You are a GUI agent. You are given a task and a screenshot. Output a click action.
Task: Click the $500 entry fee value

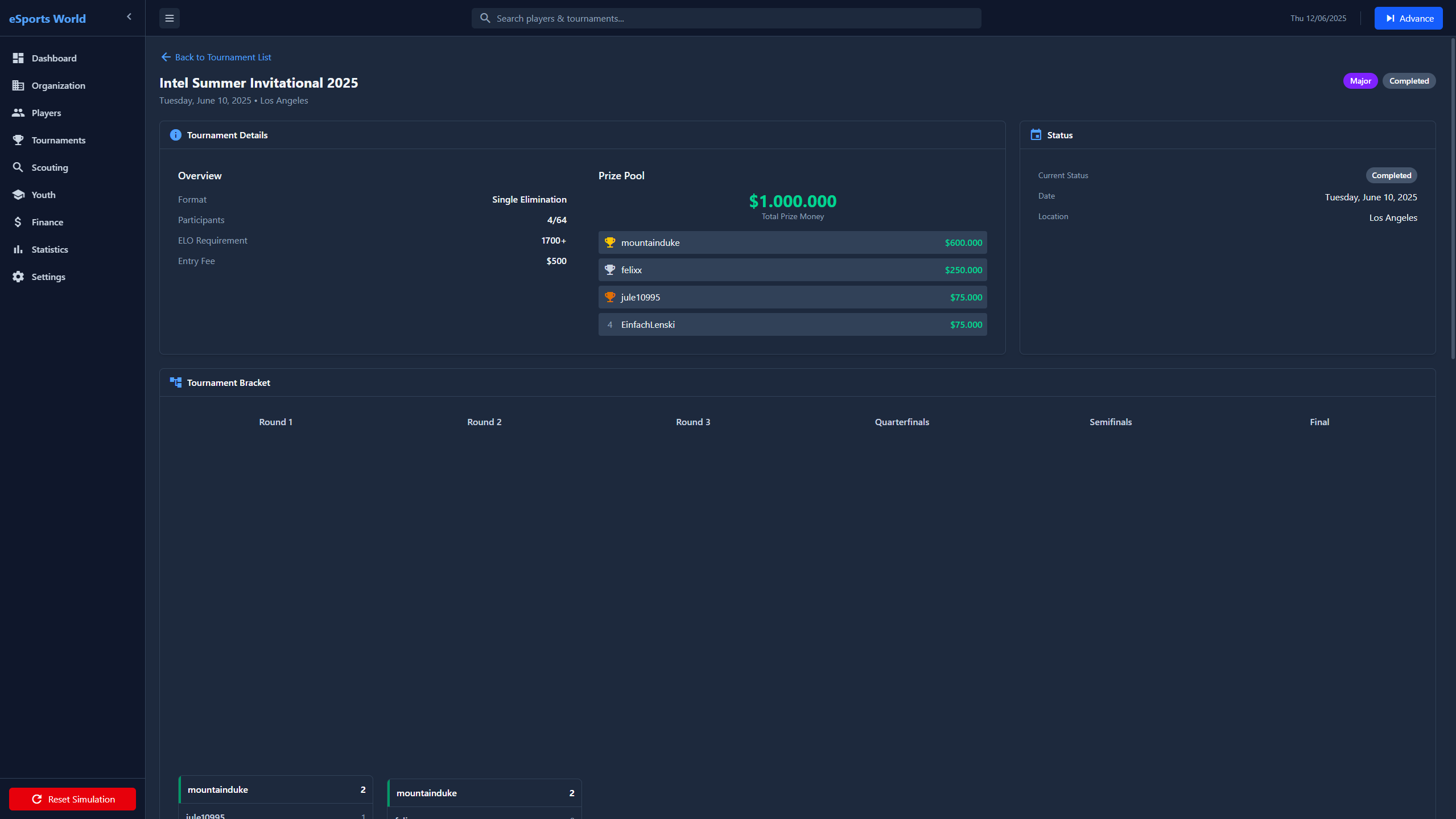(556, 261)
